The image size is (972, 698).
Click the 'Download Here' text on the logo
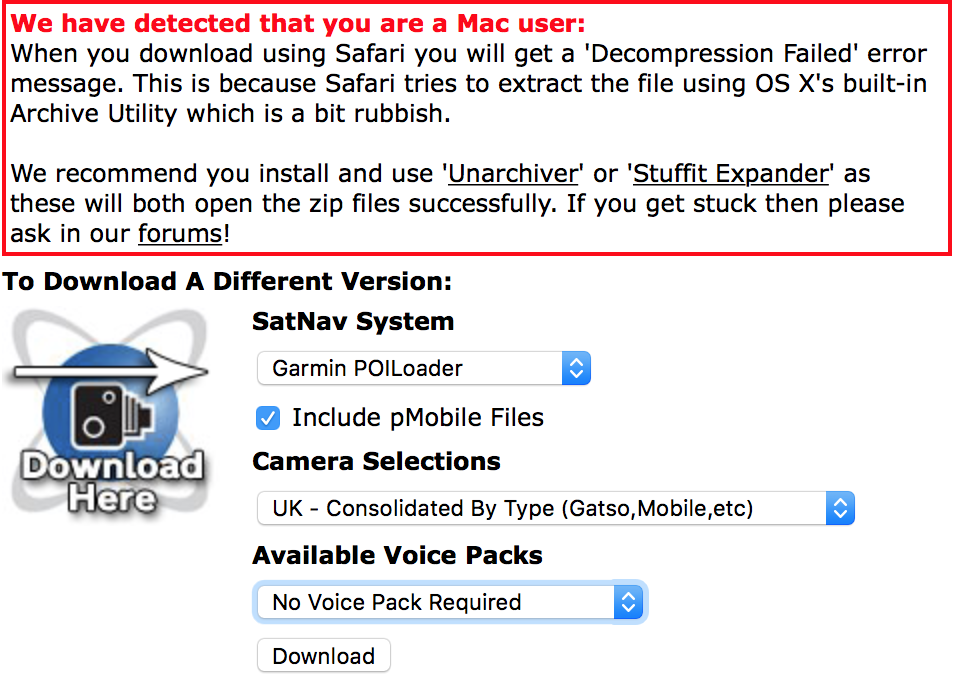pos(111,482)
